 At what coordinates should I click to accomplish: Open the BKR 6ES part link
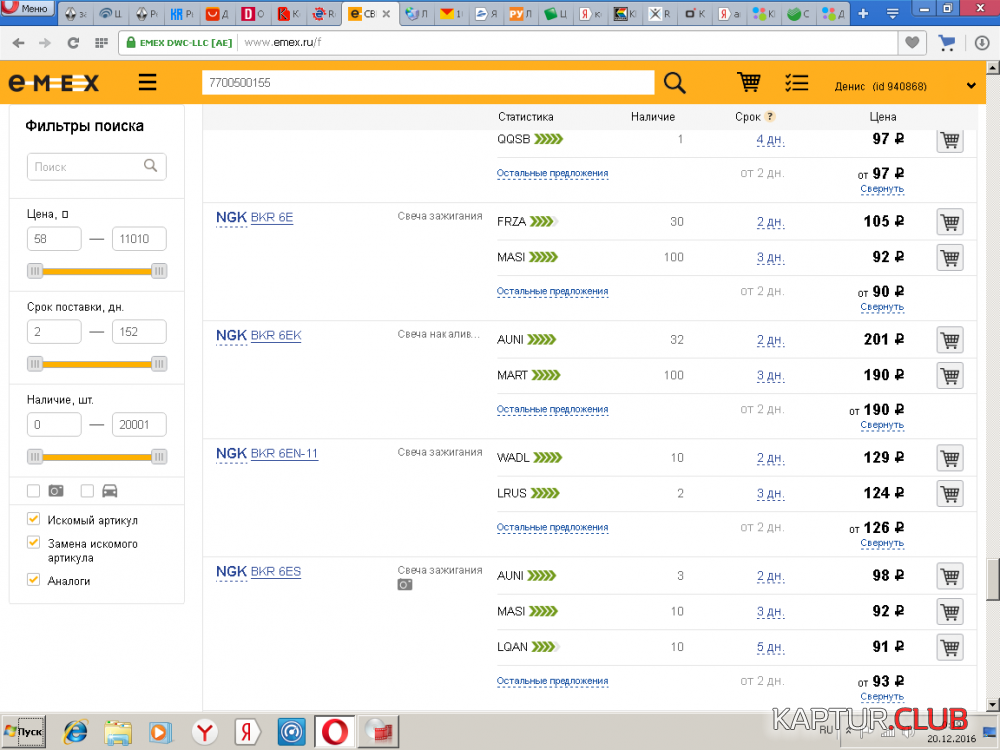click(x=276, y=572)
